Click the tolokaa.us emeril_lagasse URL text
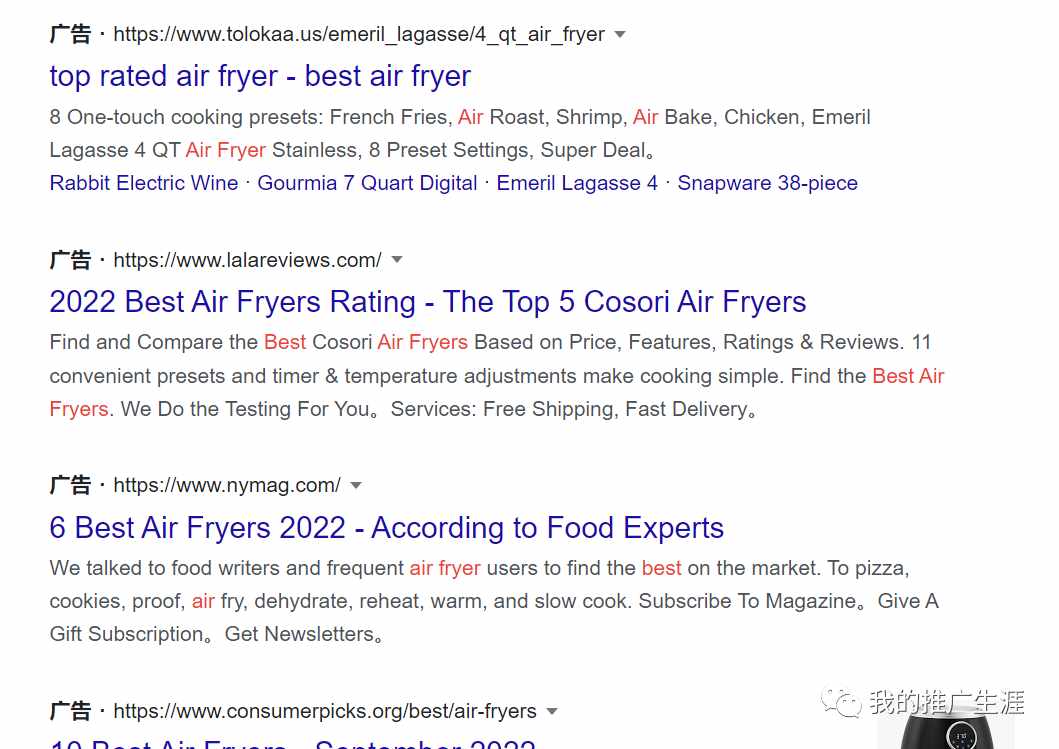 (x=359, y=34)
